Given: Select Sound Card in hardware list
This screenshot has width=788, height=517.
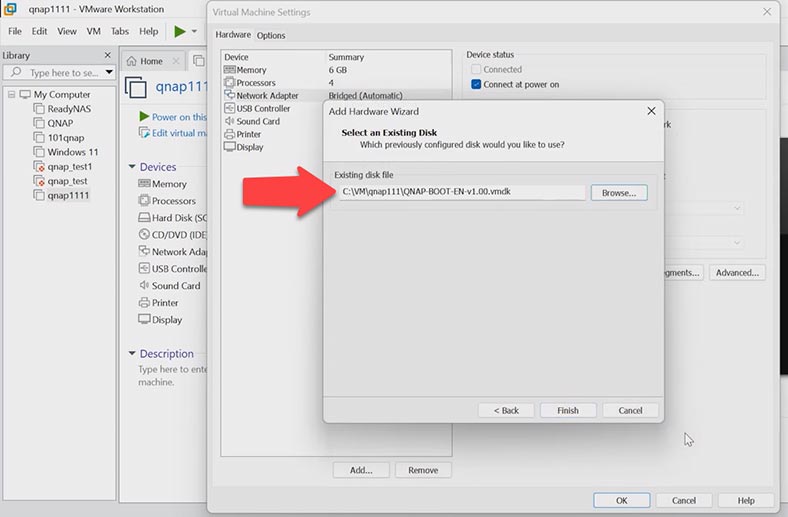Looking at the screenshot, I should 273,121.
